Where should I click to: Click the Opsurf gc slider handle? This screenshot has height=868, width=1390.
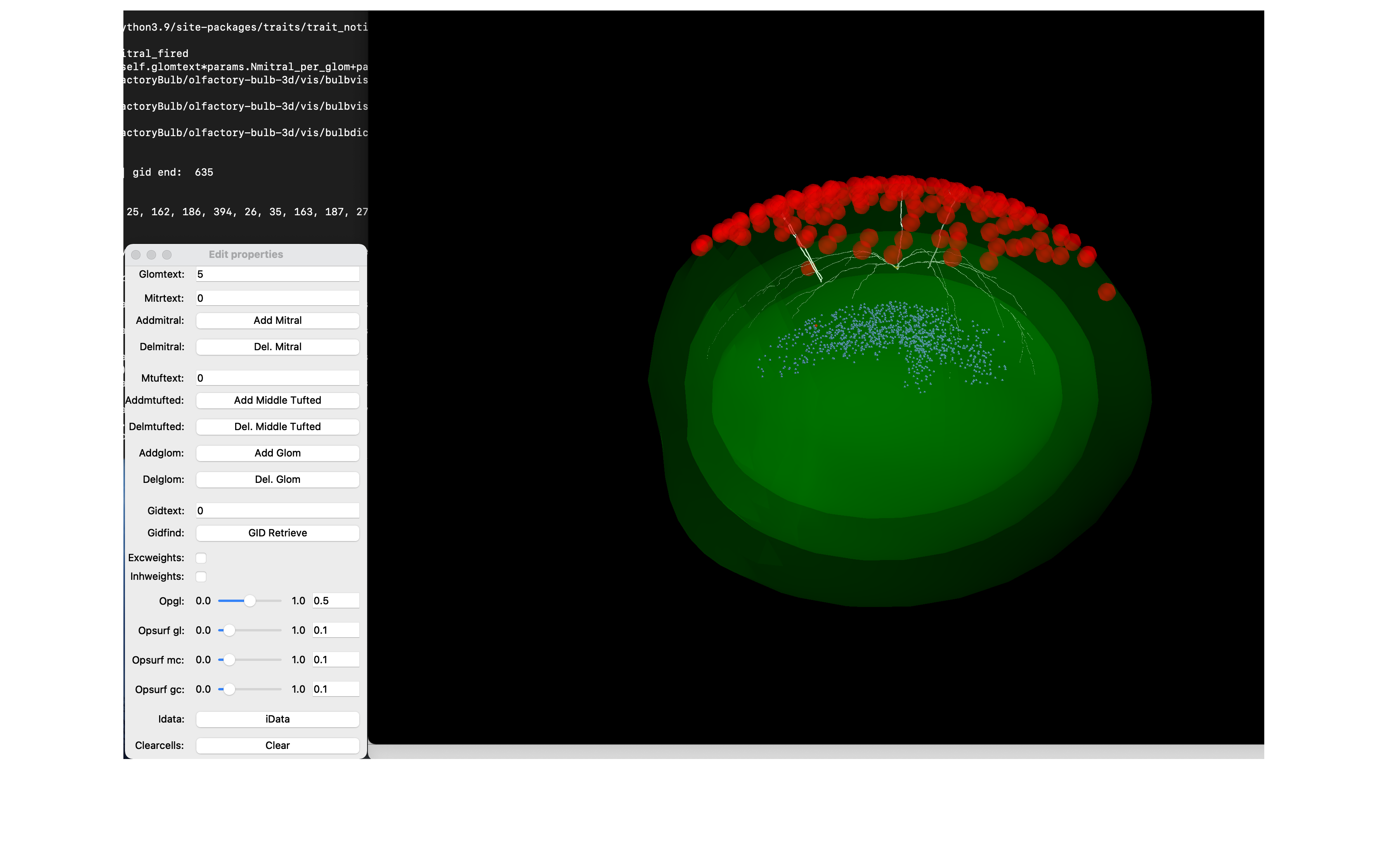[229, 689]
